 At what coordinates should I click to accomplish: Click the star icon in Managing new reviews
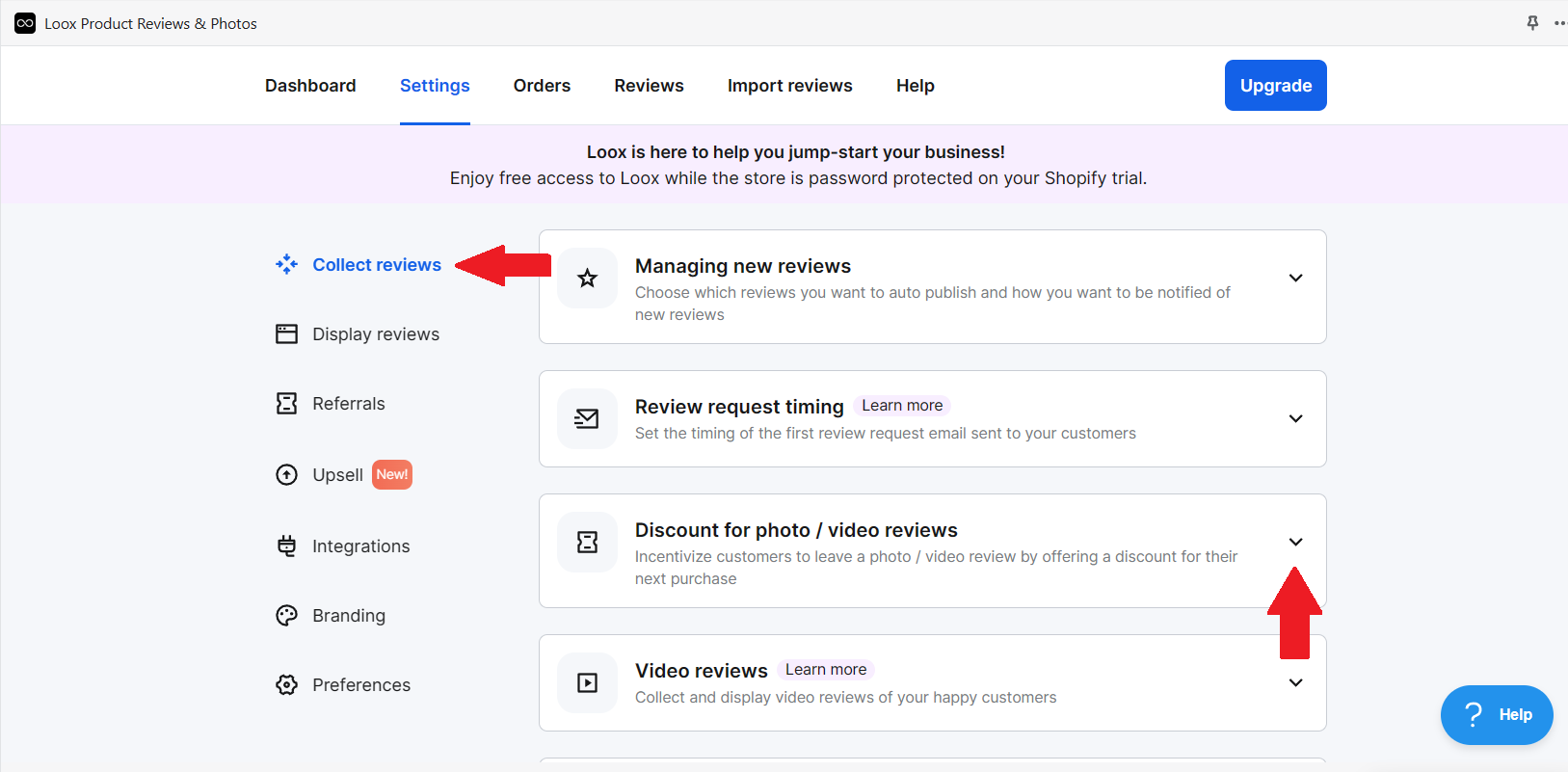tap(587, 279)
